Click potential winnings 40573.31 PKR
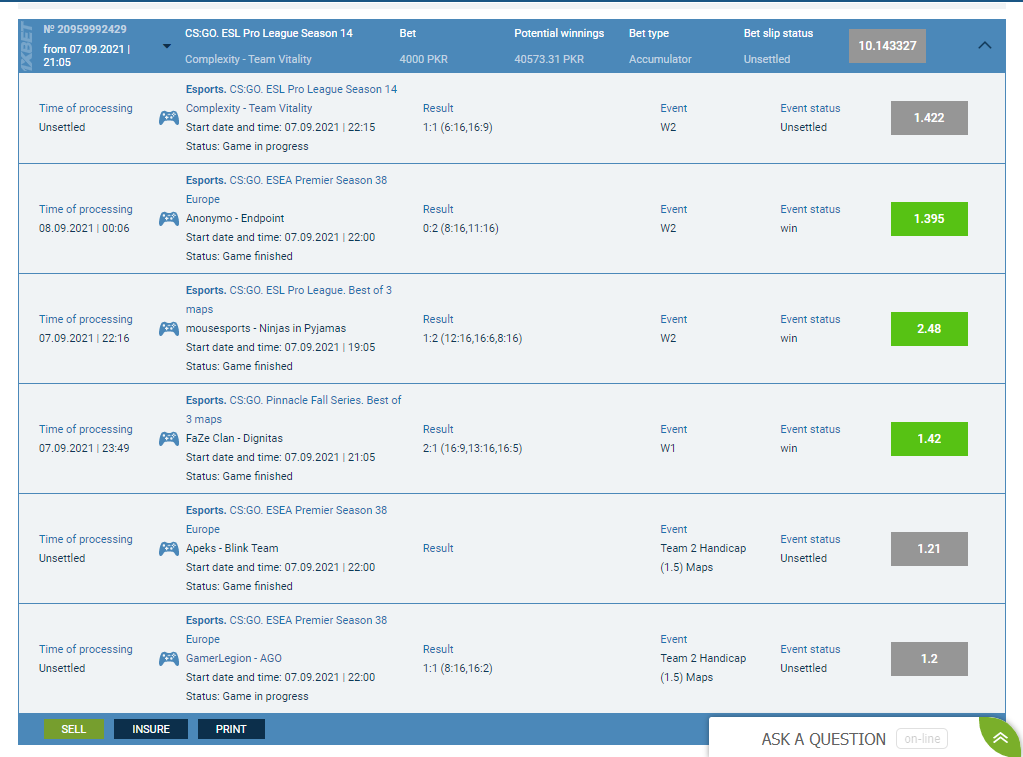1023x757 pixels. (549, 59)
